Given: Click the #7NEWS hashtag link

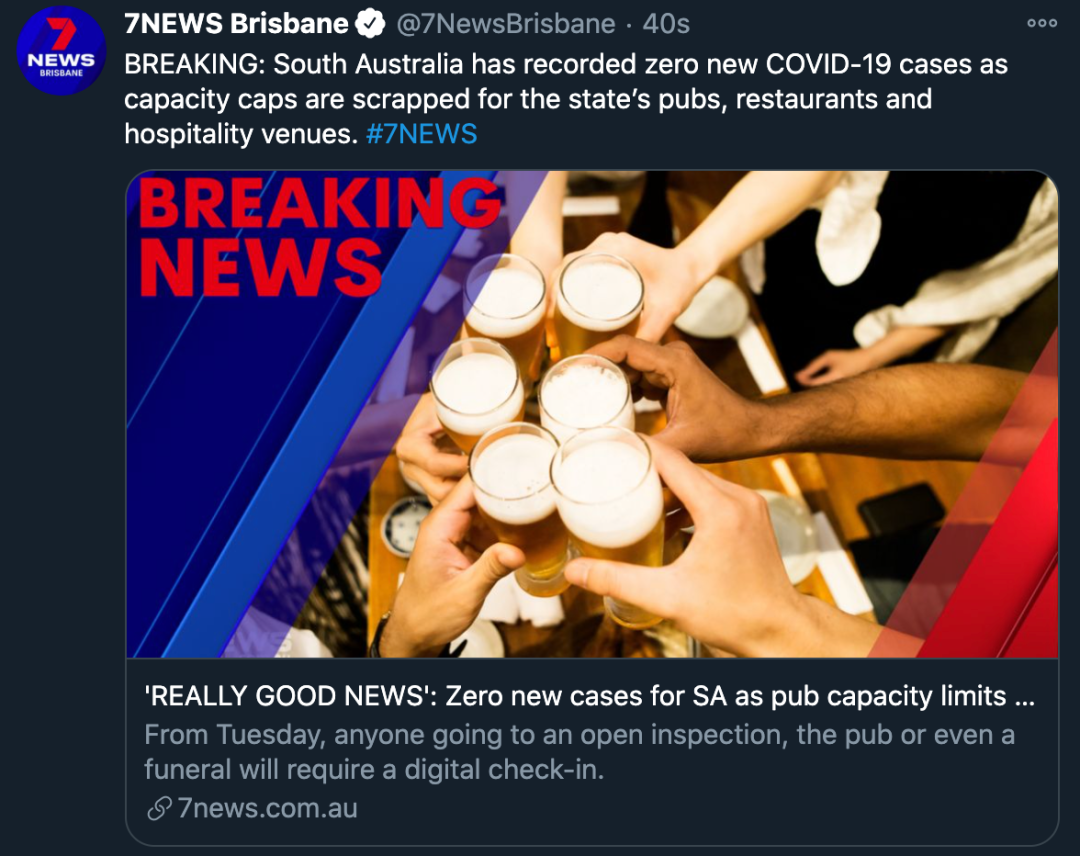Looking at the screenshot, I should coord(422,134).
